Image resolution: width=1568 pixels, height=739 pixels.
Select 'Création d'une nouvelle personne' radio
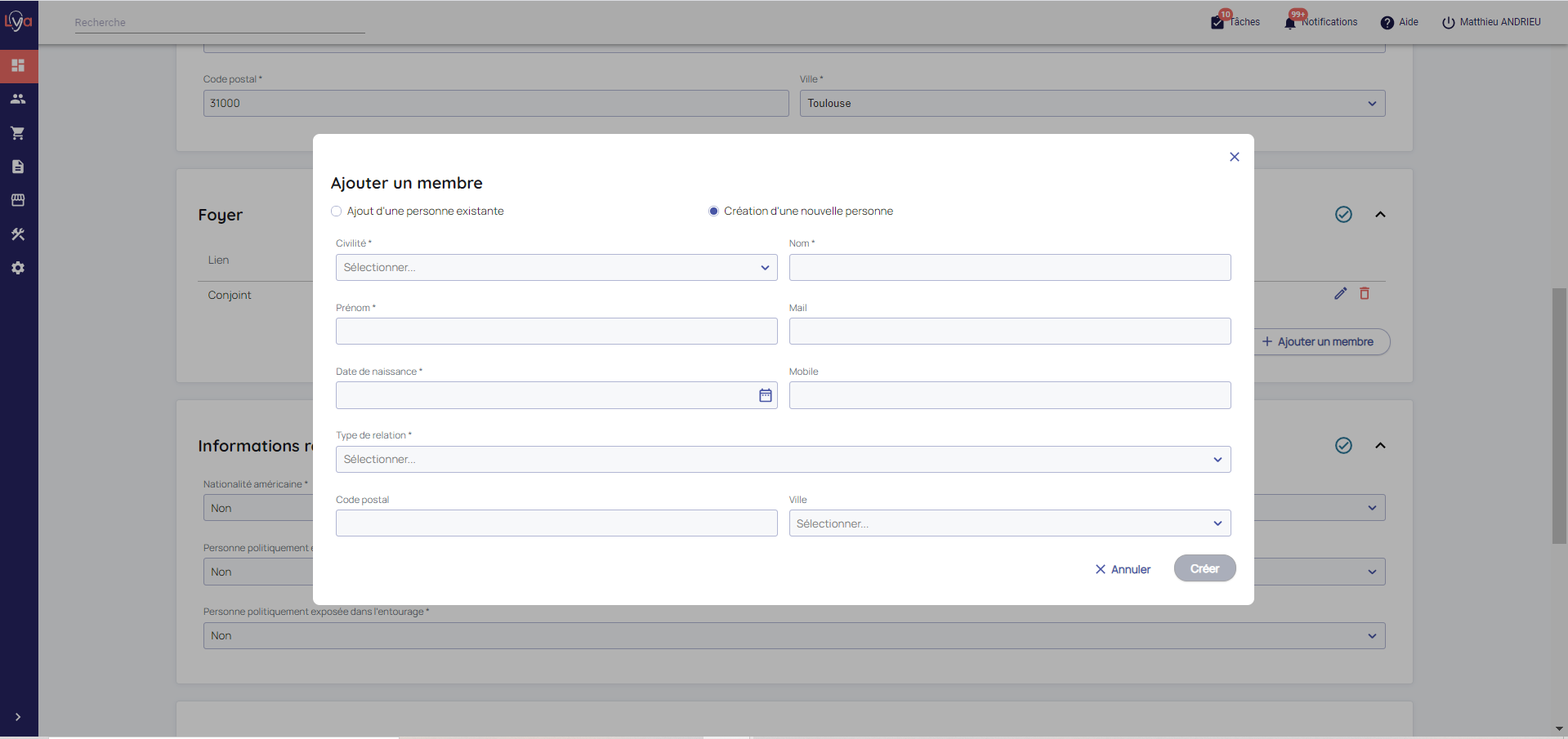tap(713, 211)
